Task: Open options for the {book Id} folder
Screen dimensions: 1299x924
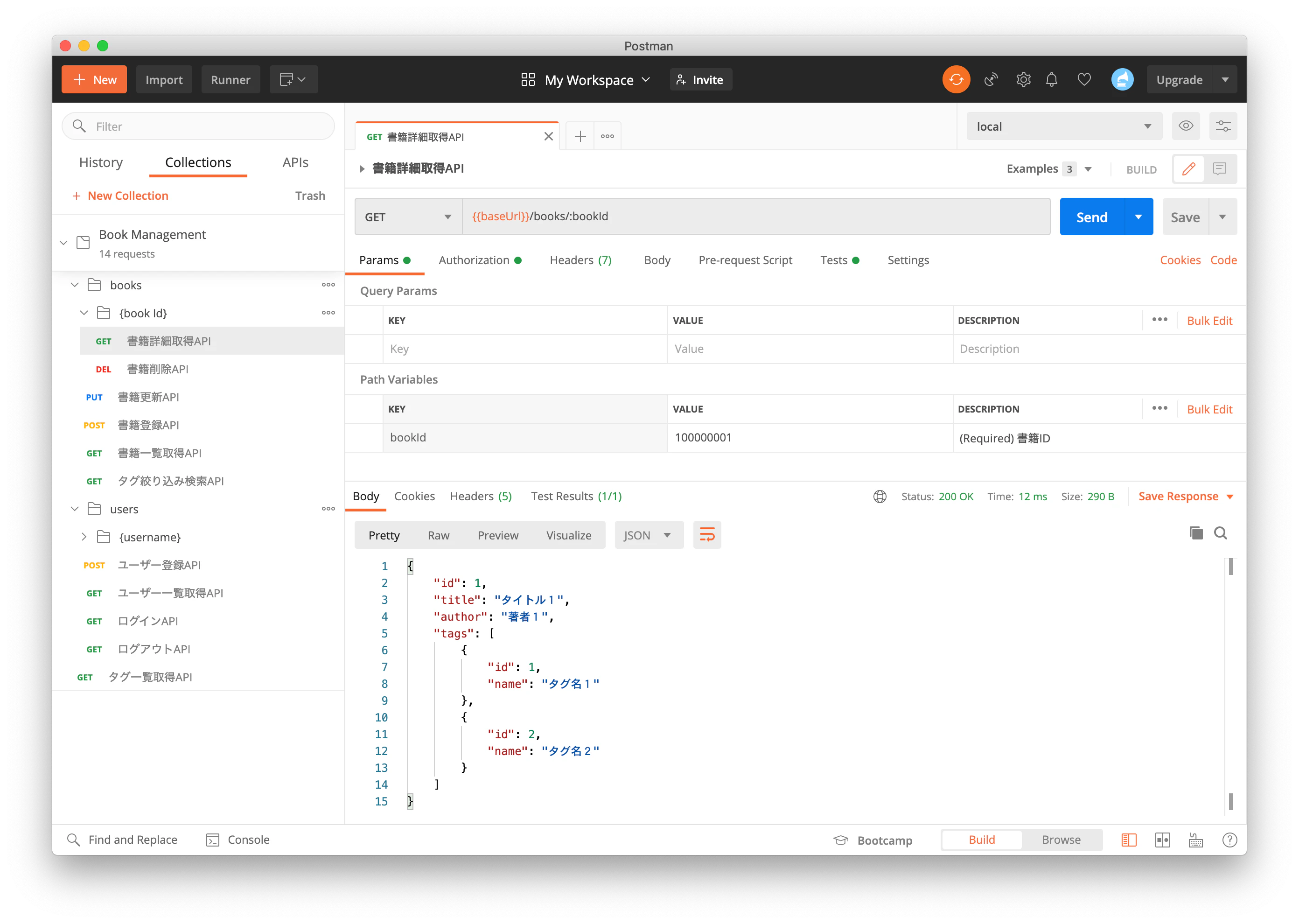Action: [x=328, y=313]
